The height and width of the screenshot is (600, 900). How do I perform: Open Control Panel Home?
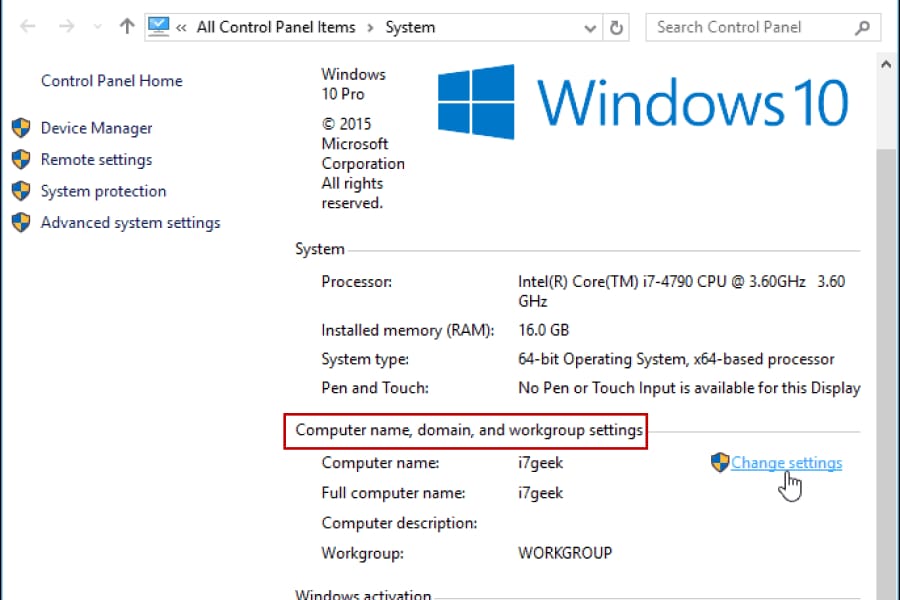coord(112,81)
